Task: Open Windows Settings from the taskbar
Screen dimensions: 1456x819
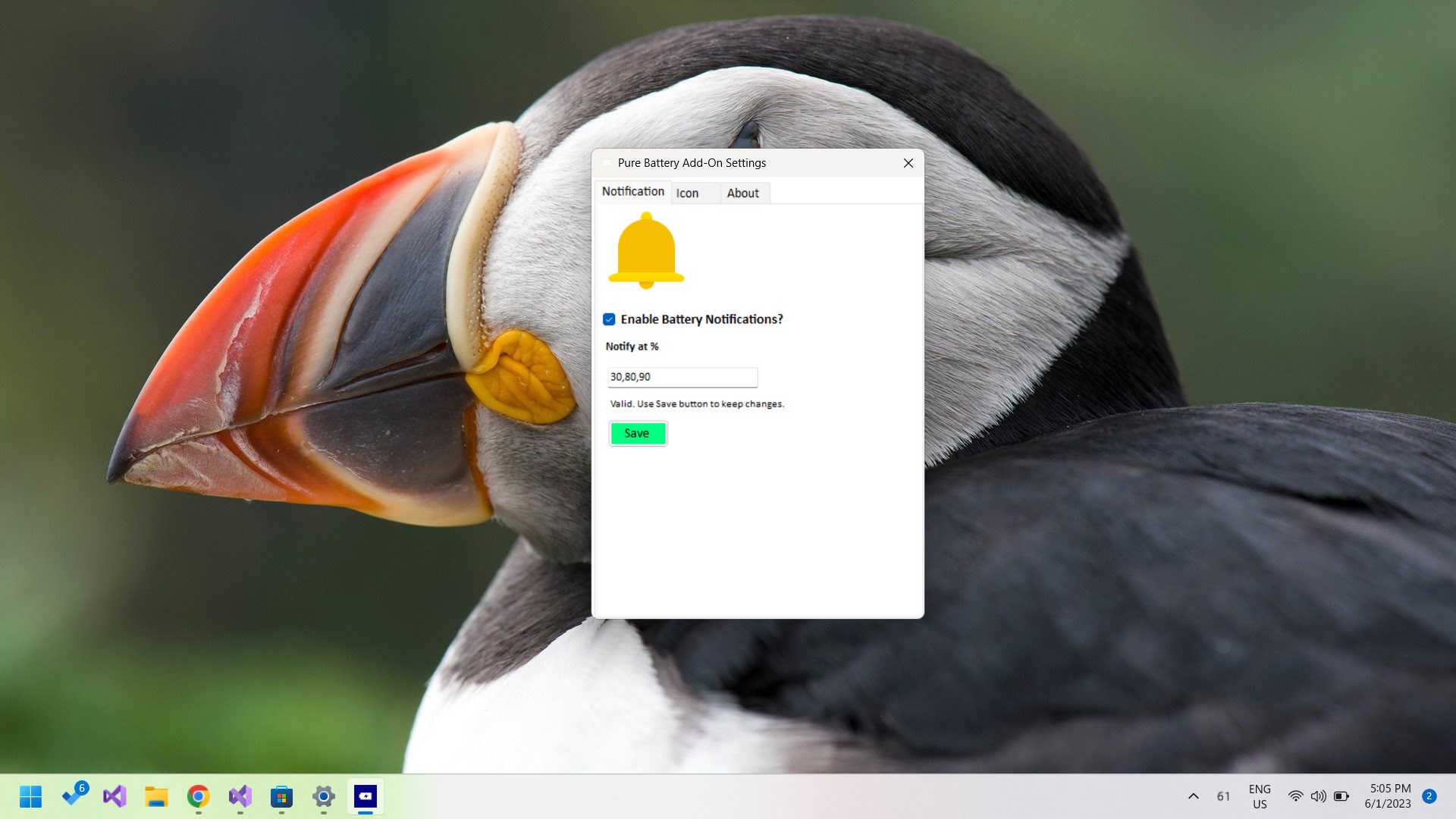Action: coord(323,797)
